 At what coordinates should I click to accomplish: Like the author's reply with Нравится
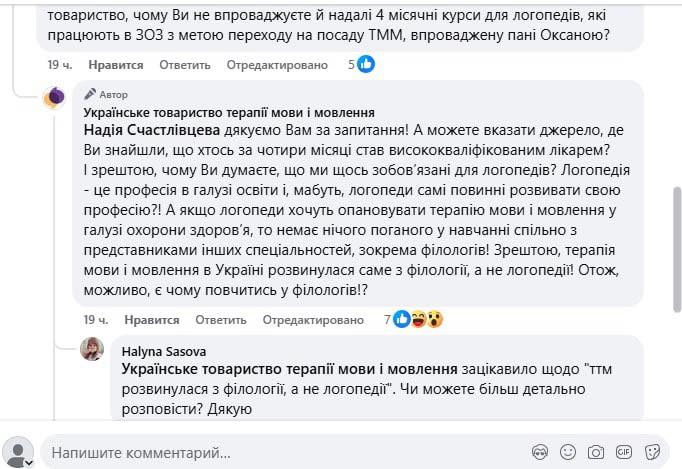pos(152,320)
